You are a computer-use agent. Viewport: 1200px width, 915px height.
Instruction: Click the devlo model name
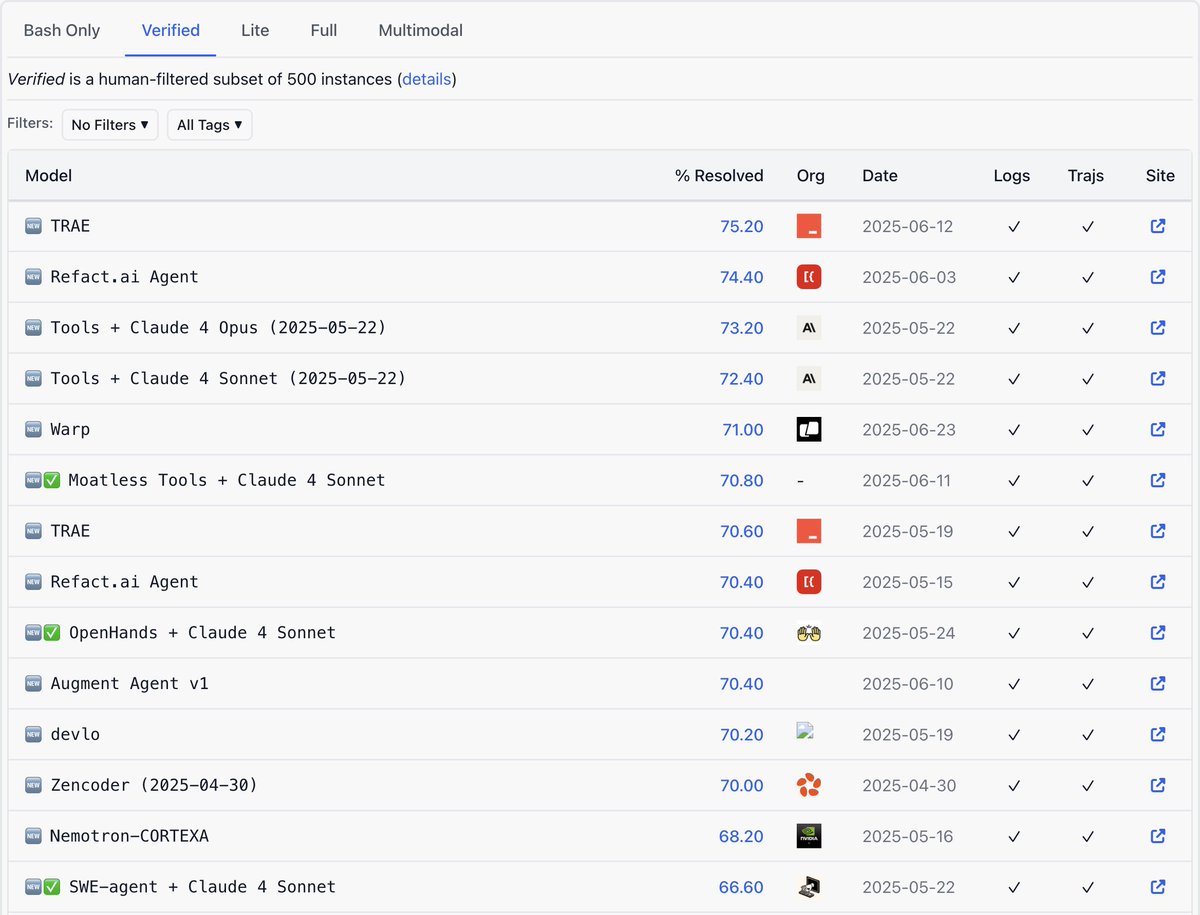[75, 734]
